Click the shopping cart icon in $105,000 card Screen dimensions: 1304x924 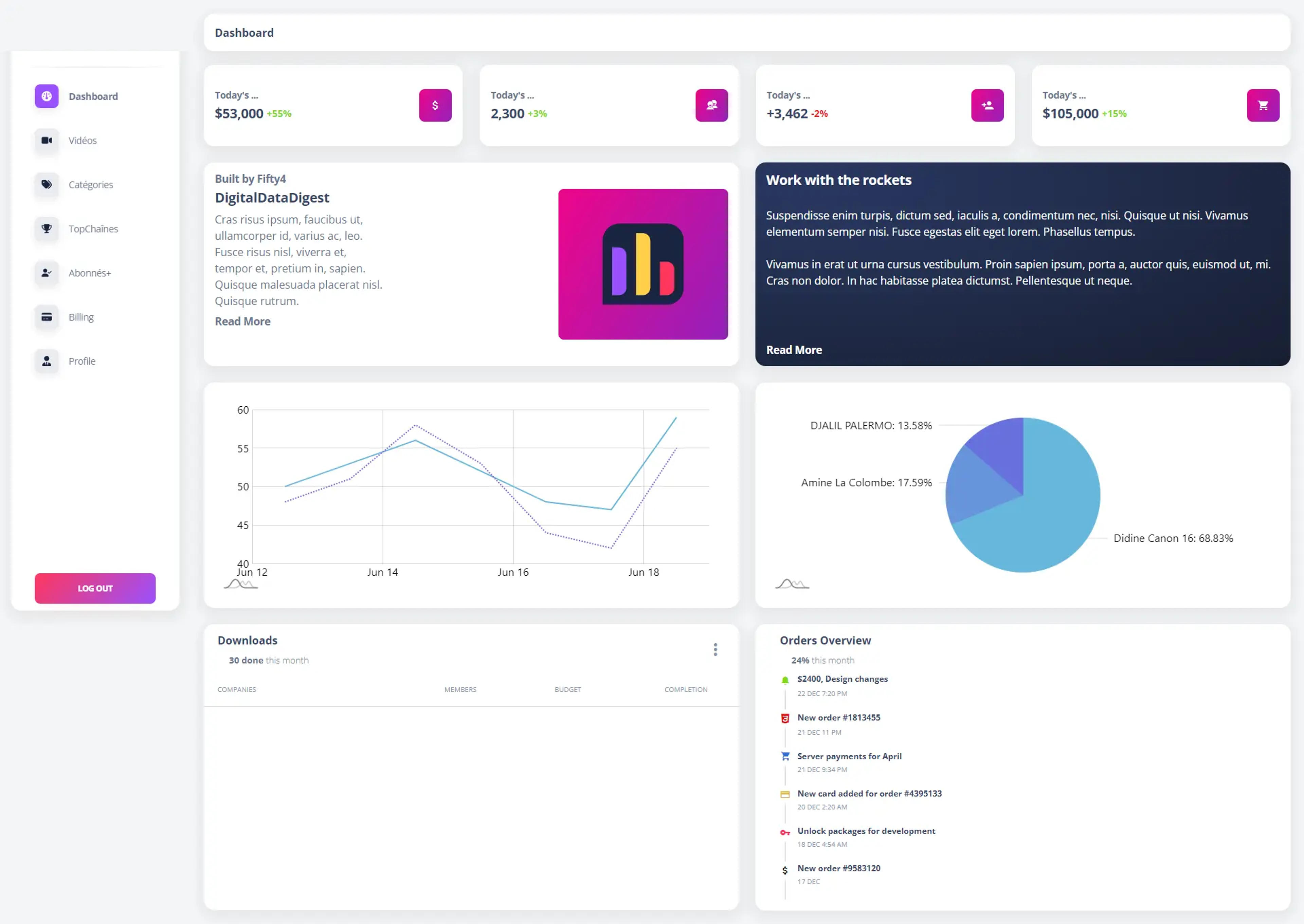[1263, 105]
